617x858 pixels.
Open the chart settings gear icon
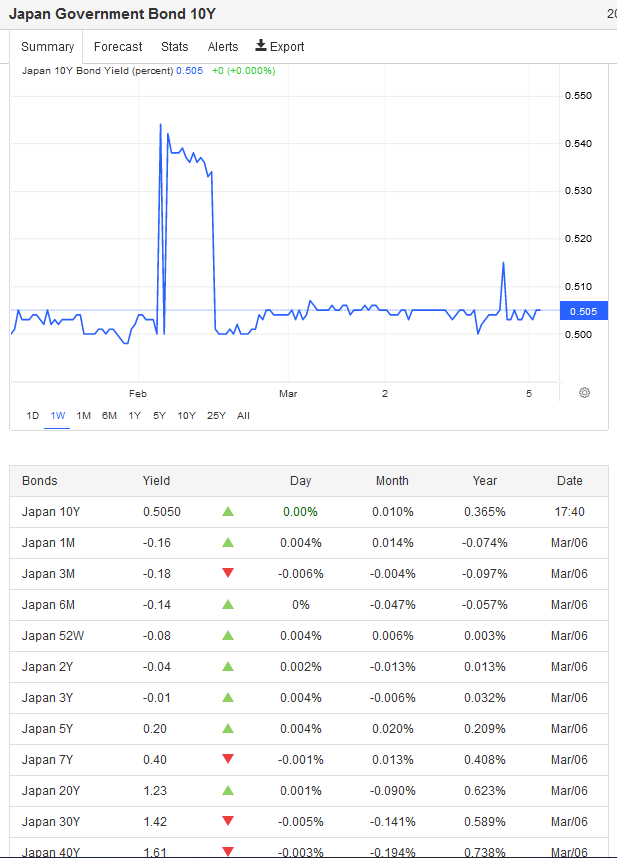point(584,392)
